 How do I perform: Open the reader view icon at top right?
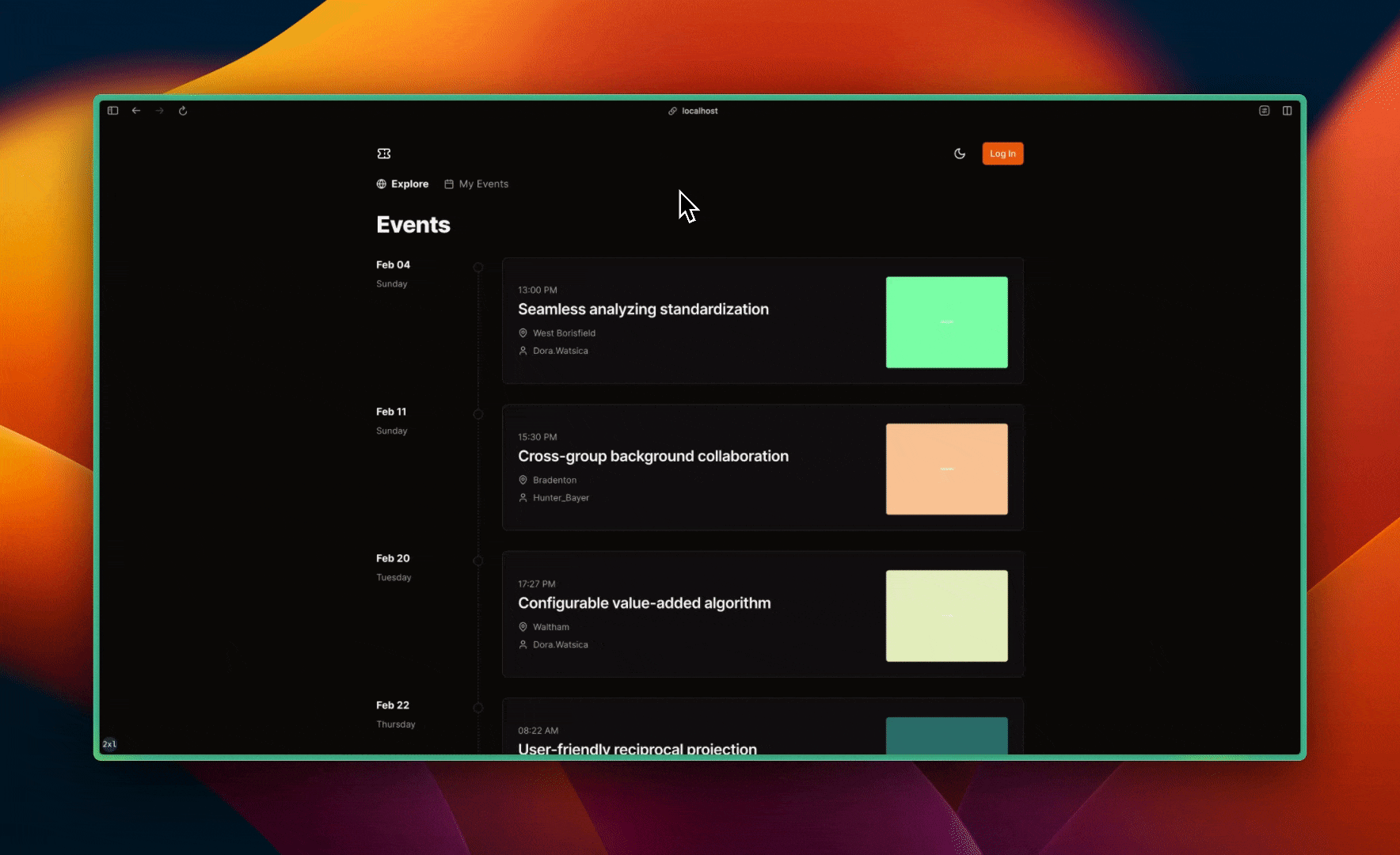[x=1264, y=111]
